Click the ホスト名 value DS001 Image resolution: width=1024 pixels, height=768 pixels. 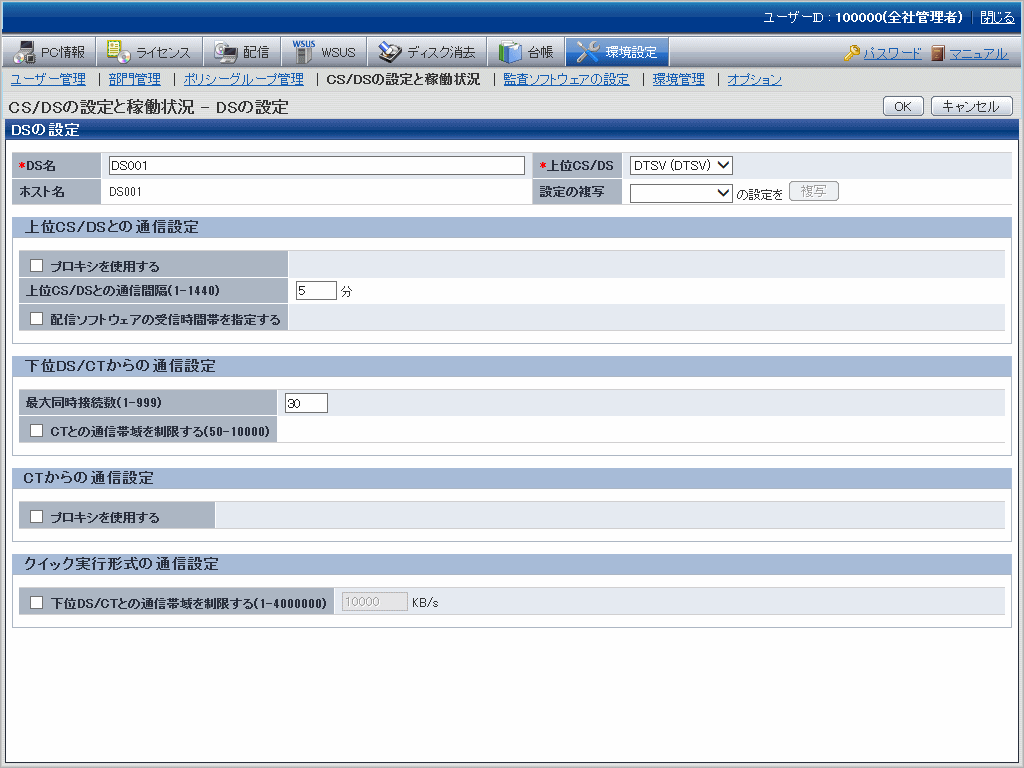pyautogui.click(x=125, y=192)
